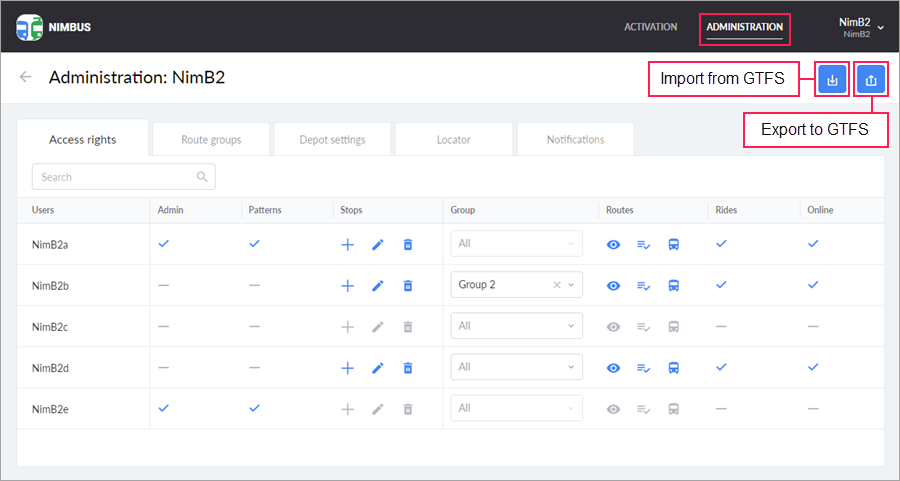Screen dimensions: 900x481
Task: Click the back arrow beside Administration title
Action: tap(26, 77)
